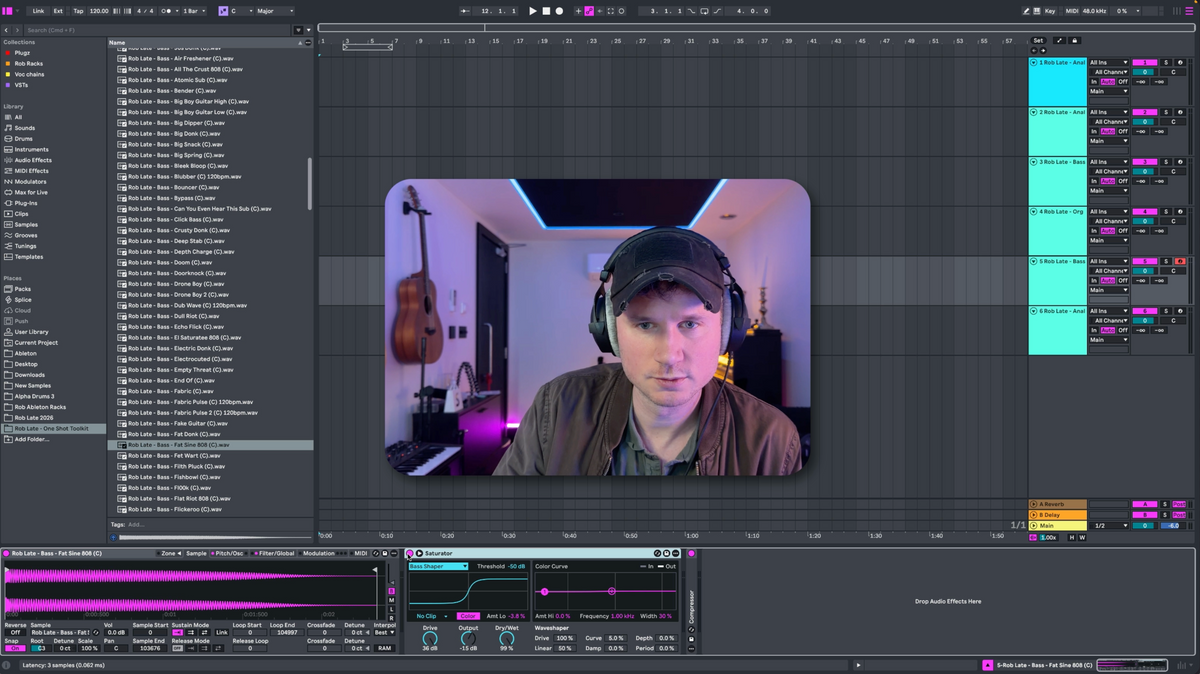This screenshot has height=674, width=1200.
Task: Click the previous locator arrow icon
Action: coord(1033,50)
